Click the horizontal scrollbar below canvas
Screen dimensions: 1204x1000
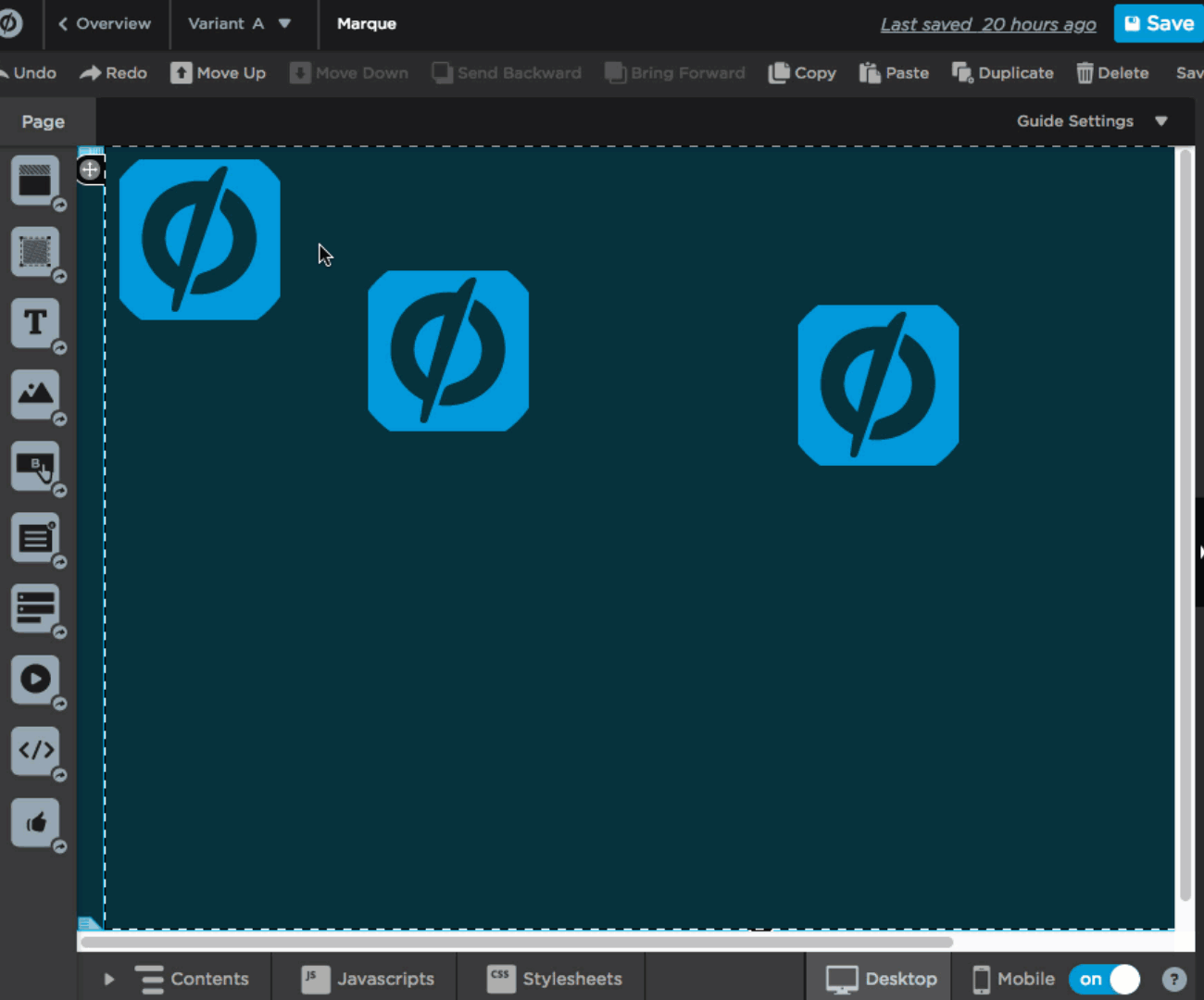517,942
